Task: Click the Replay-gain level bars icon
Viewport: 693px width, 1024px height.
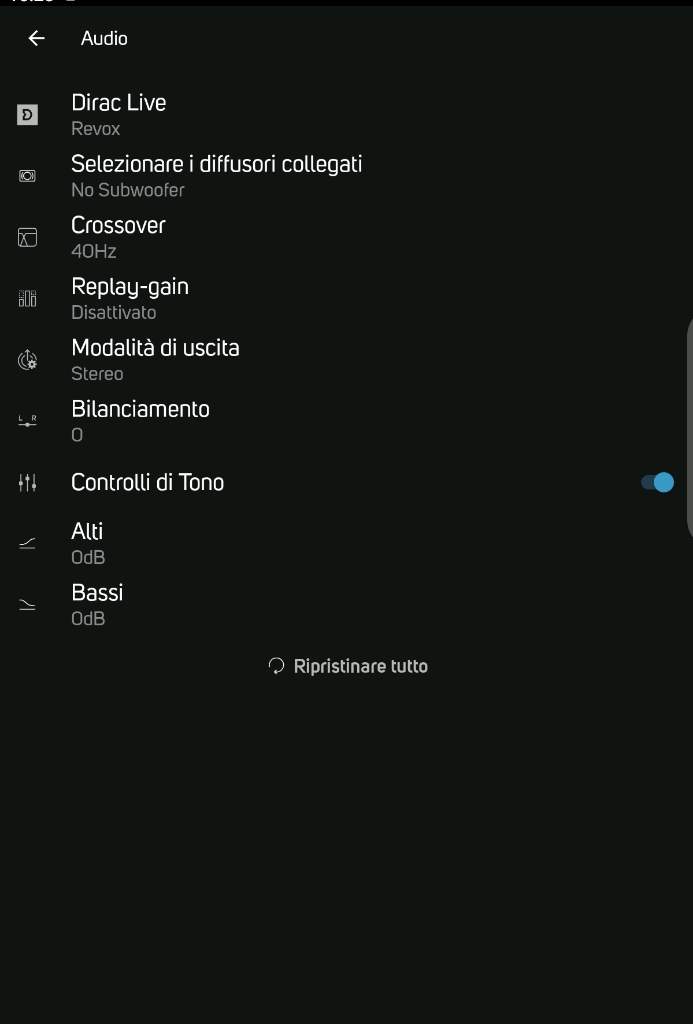Action: click(x=27, y=298)
